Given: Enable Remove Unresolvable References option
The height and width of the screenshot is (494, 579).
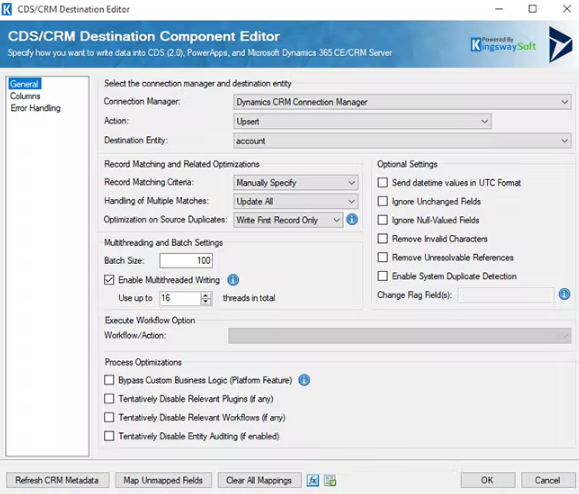Looking at the screenshot, I should [x=383, y=257].
